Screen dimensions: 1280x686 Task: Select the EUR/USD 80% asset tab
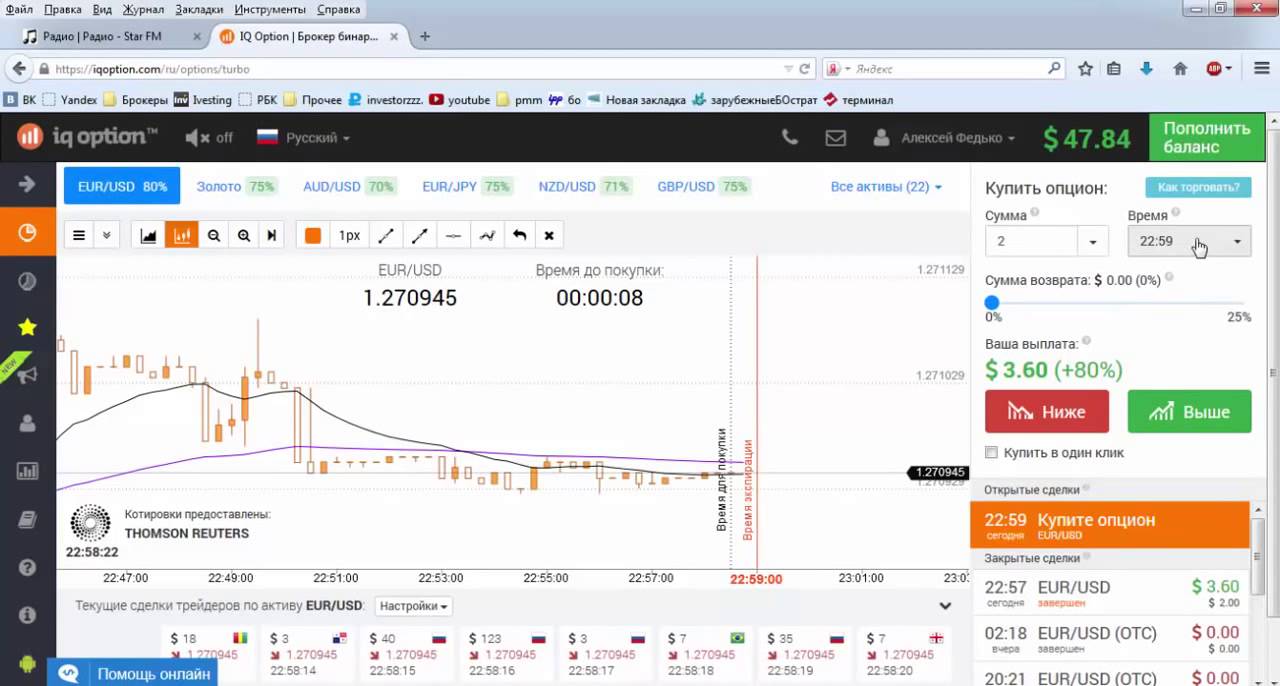tap(122, 186)
